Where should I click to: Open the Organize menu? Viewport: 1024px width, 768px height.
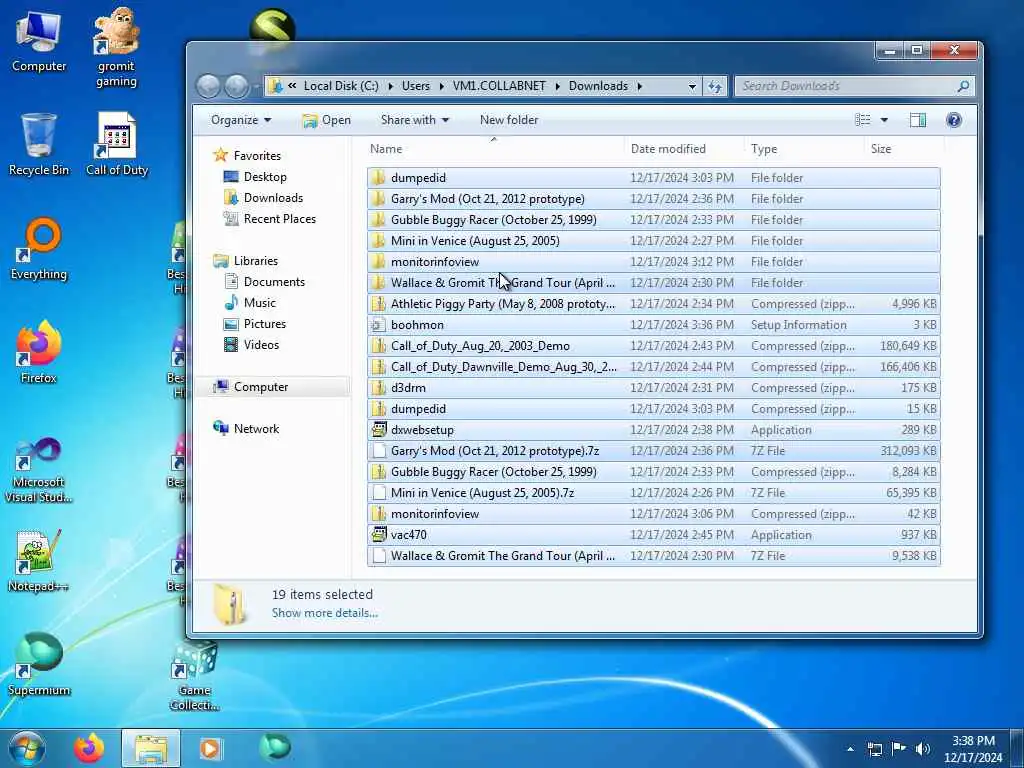pyautogui.click(x=240, y=120)
